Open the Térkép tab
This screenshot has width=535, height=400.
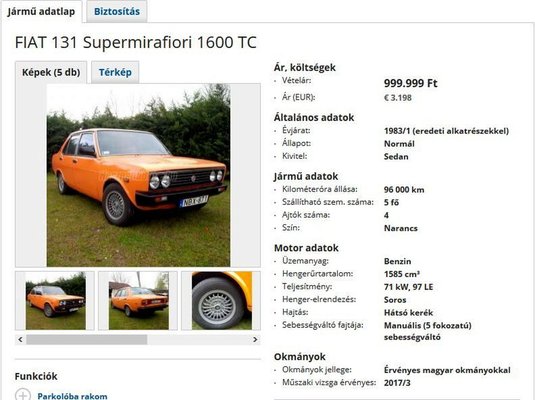click(115, 72)
